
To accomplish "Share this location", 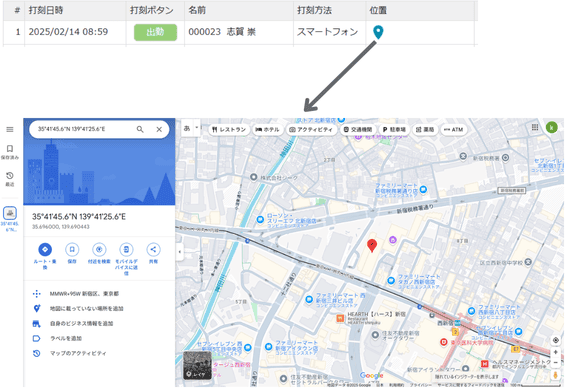I will click(153, 249).
